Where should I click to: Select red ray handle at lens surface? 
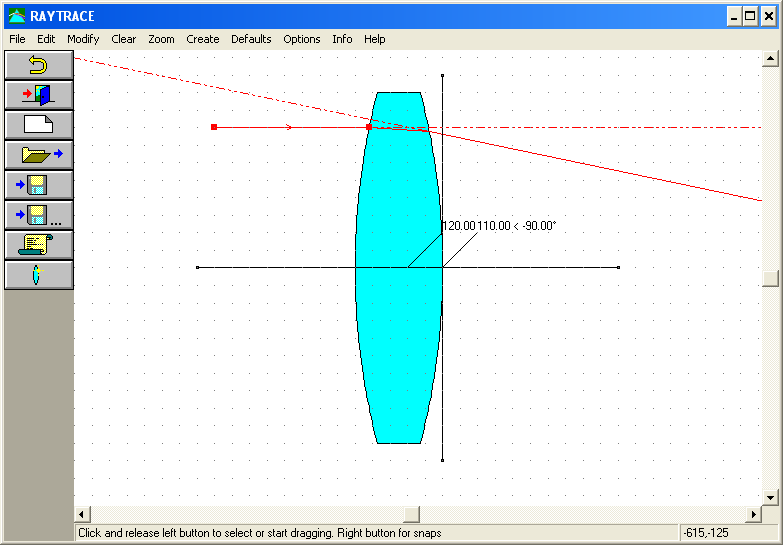[x=369, y=127]
